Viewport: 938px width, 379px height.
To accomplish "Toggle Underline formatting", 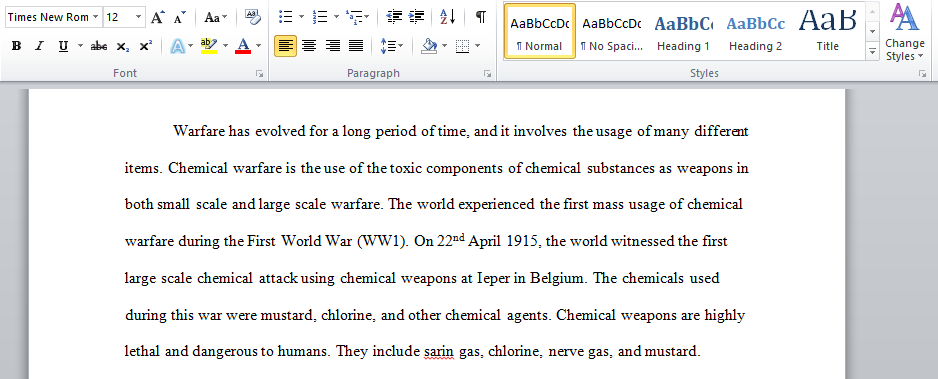I will point(63,46).
